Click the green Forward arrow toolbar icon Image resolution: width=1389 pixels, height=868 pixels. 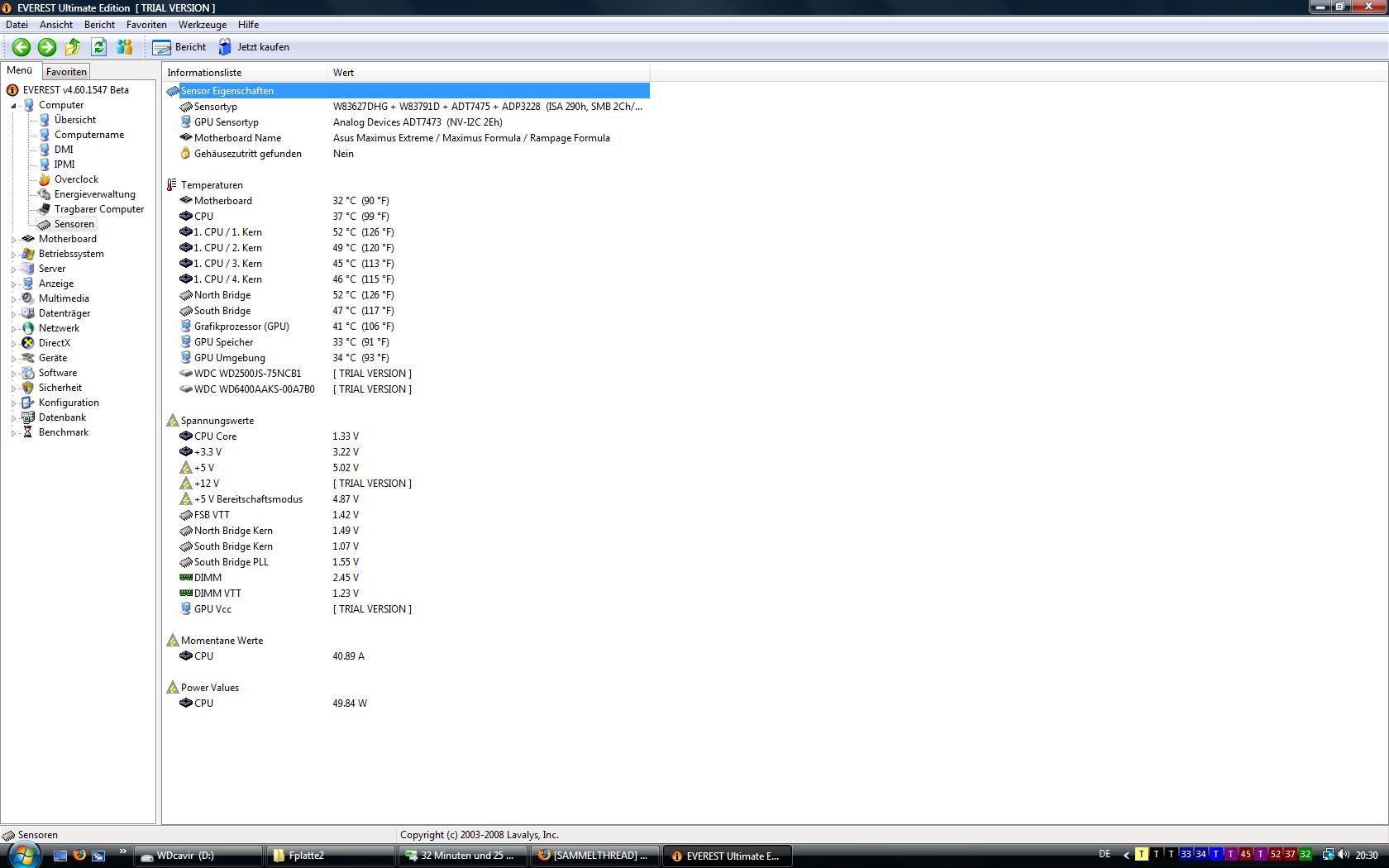point(47,47)
